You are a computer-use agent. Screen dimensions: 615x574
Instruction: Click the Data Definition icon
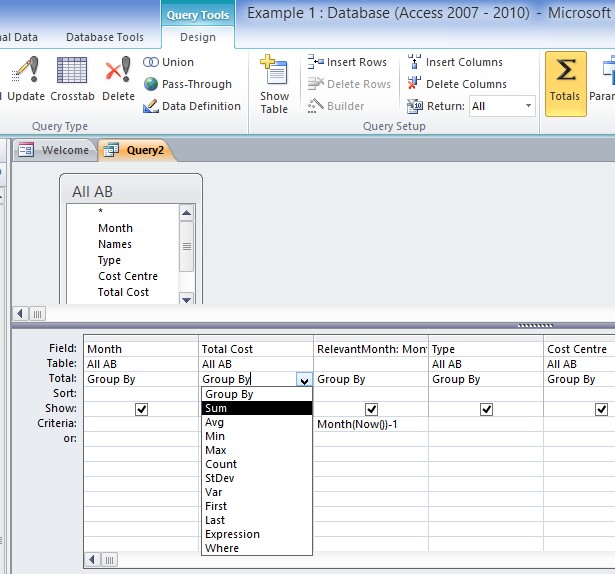point(151,106)
